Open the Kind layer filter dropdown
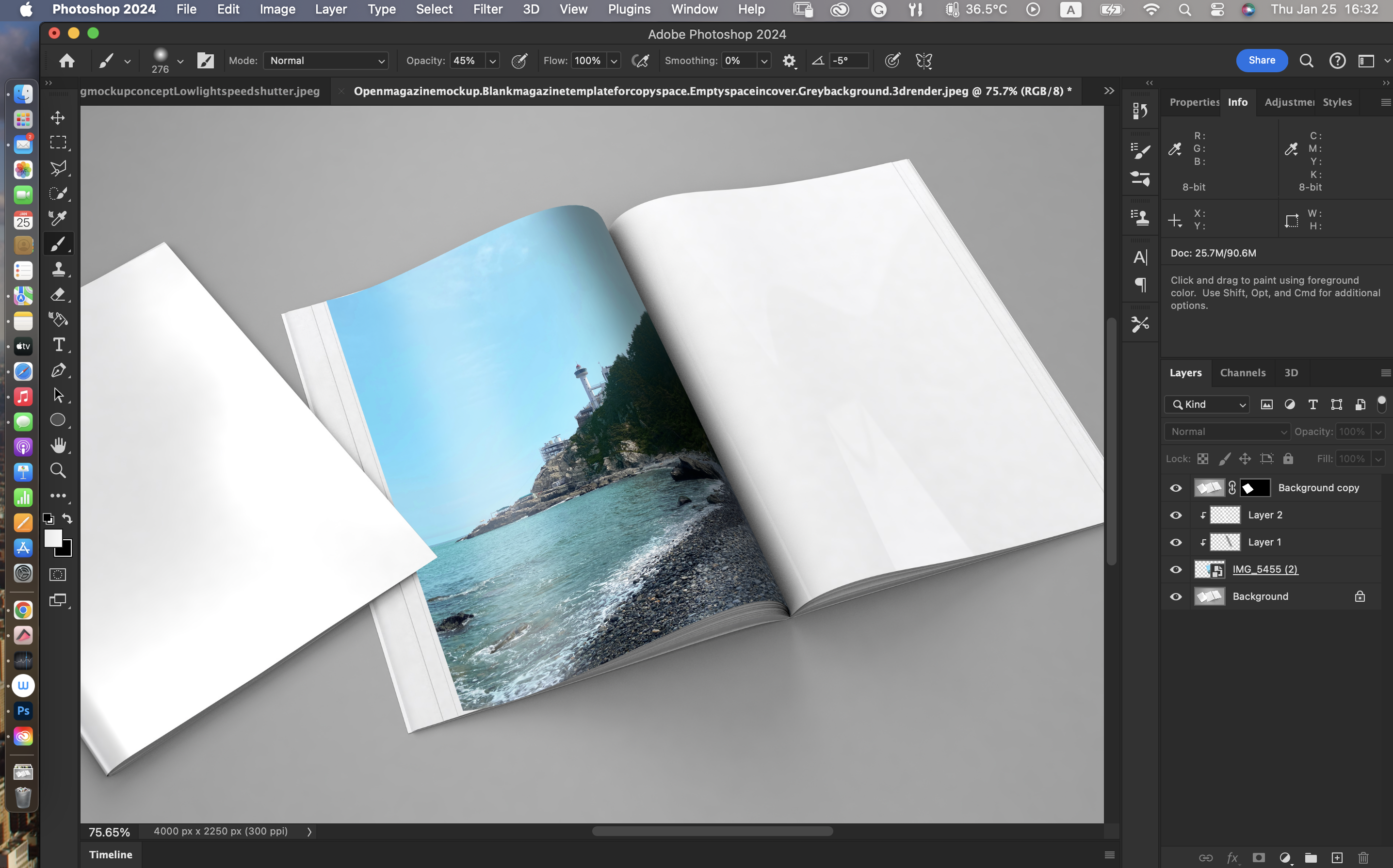This screenshot has width=1393, height=868. coord(1207,405)
